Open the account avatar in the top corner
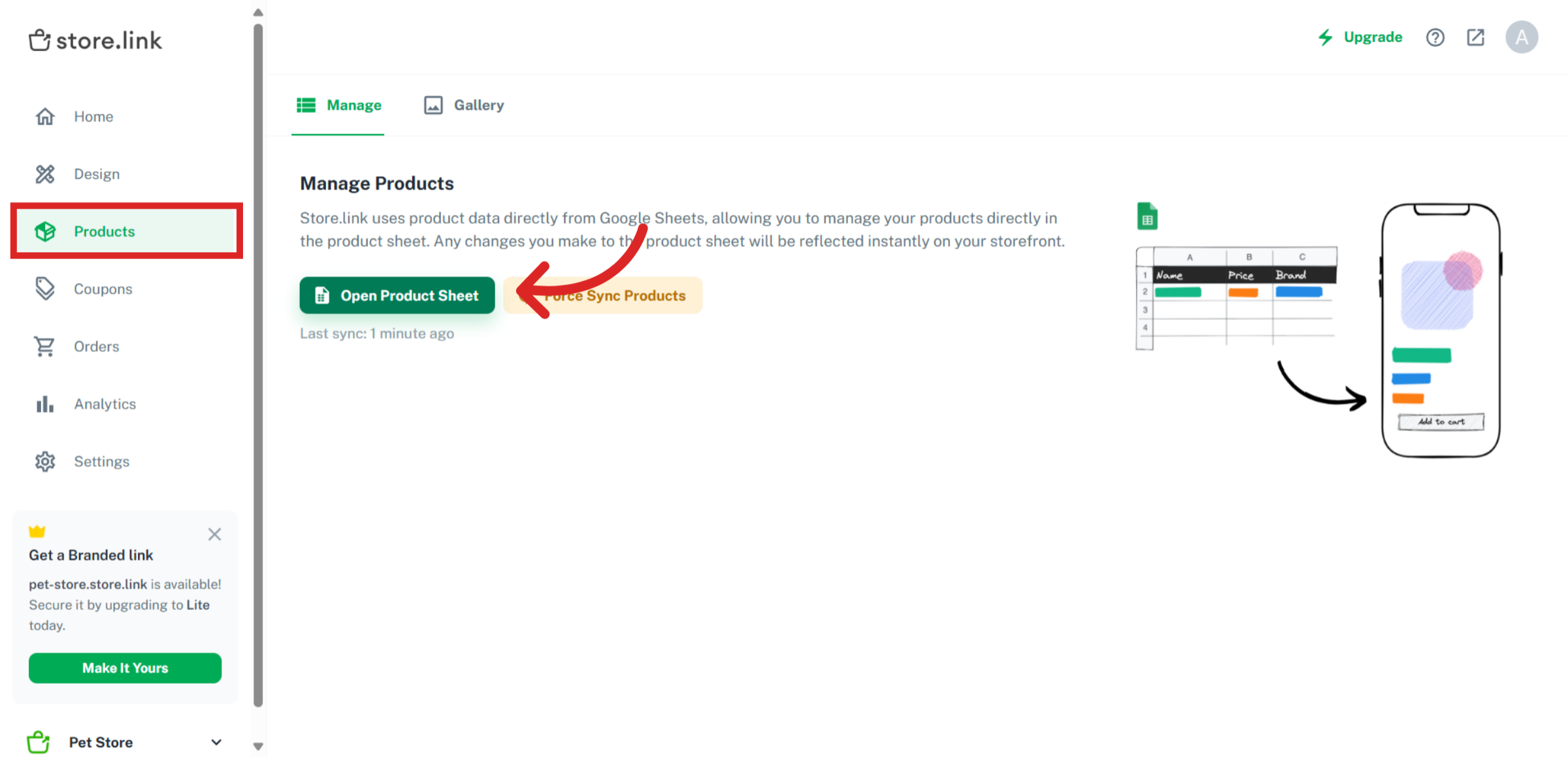Screen dimensions: 1568x757 pyautogui.click(x=1522, y=37)
